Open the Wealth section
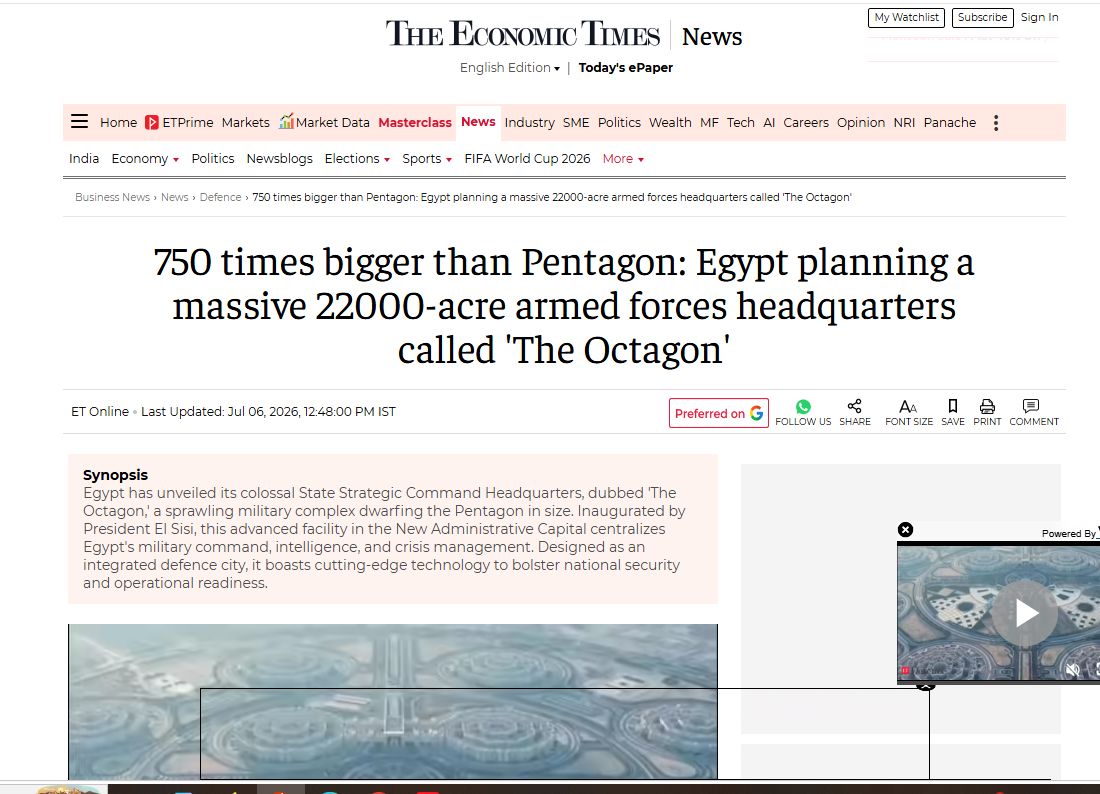Viewport: 1100px width, 794px height. pyautogui.click(x=670, y=123)
